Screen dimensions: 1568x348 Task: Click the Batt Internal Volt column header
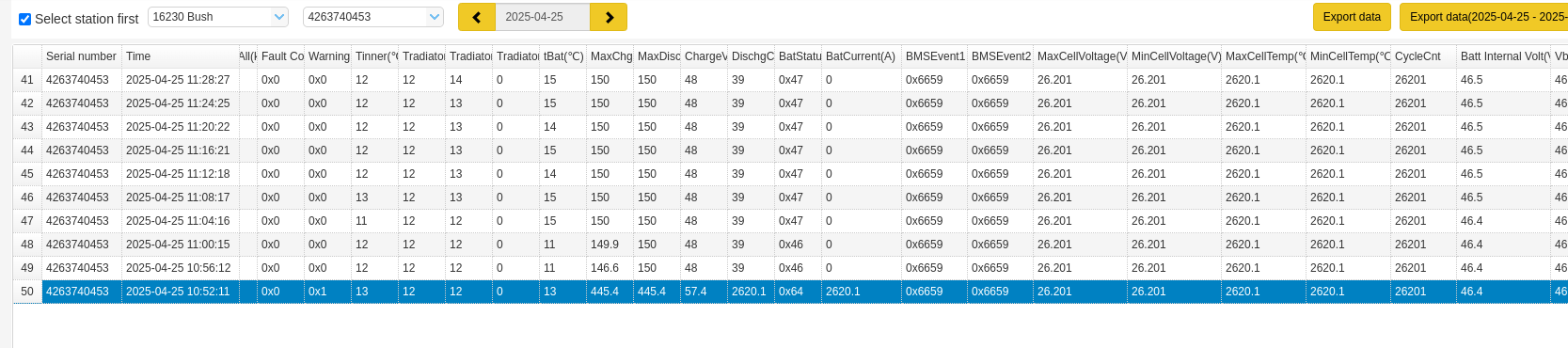pyautogui.click(x=1504, y=56)
